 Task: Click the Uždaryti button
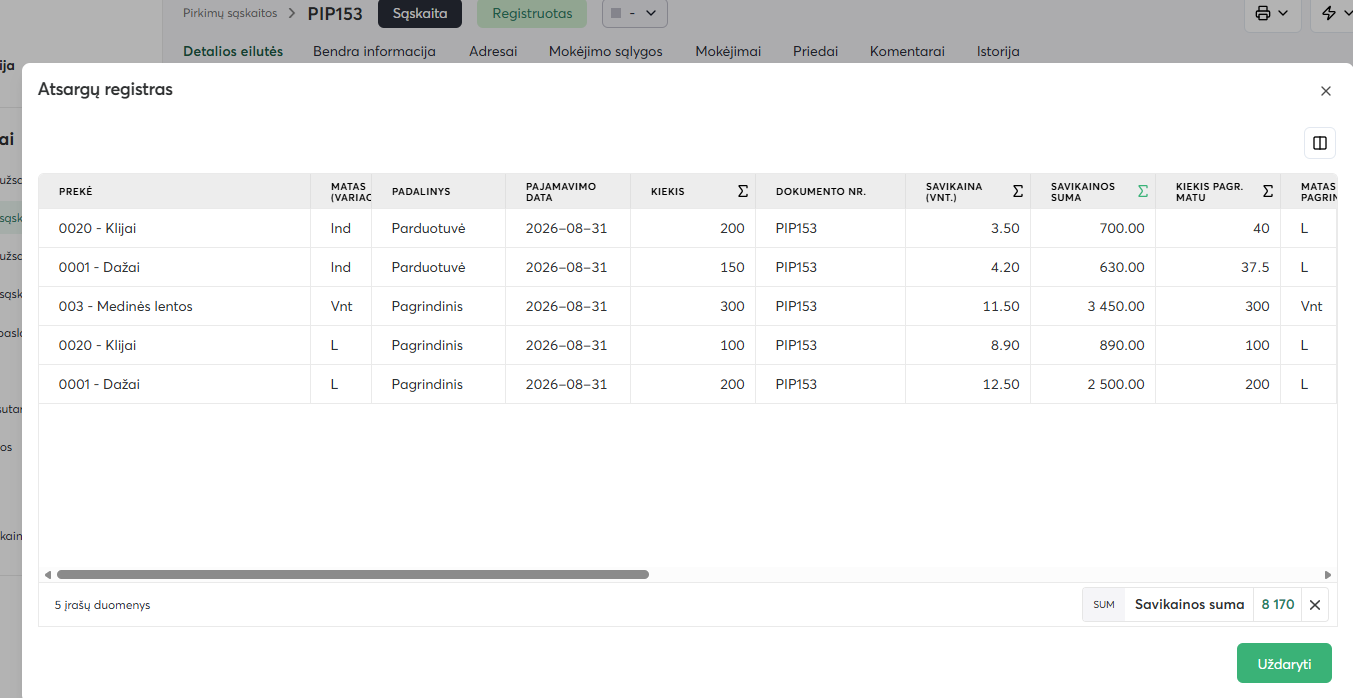(1284, 663)
